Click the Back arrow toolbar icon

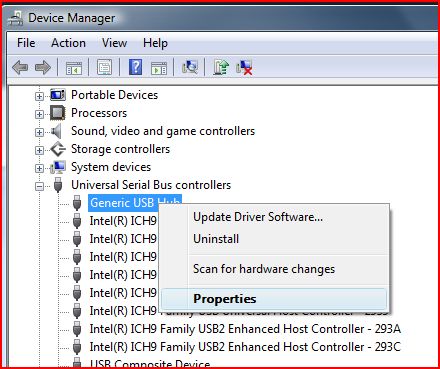click(x=20, y=68)
